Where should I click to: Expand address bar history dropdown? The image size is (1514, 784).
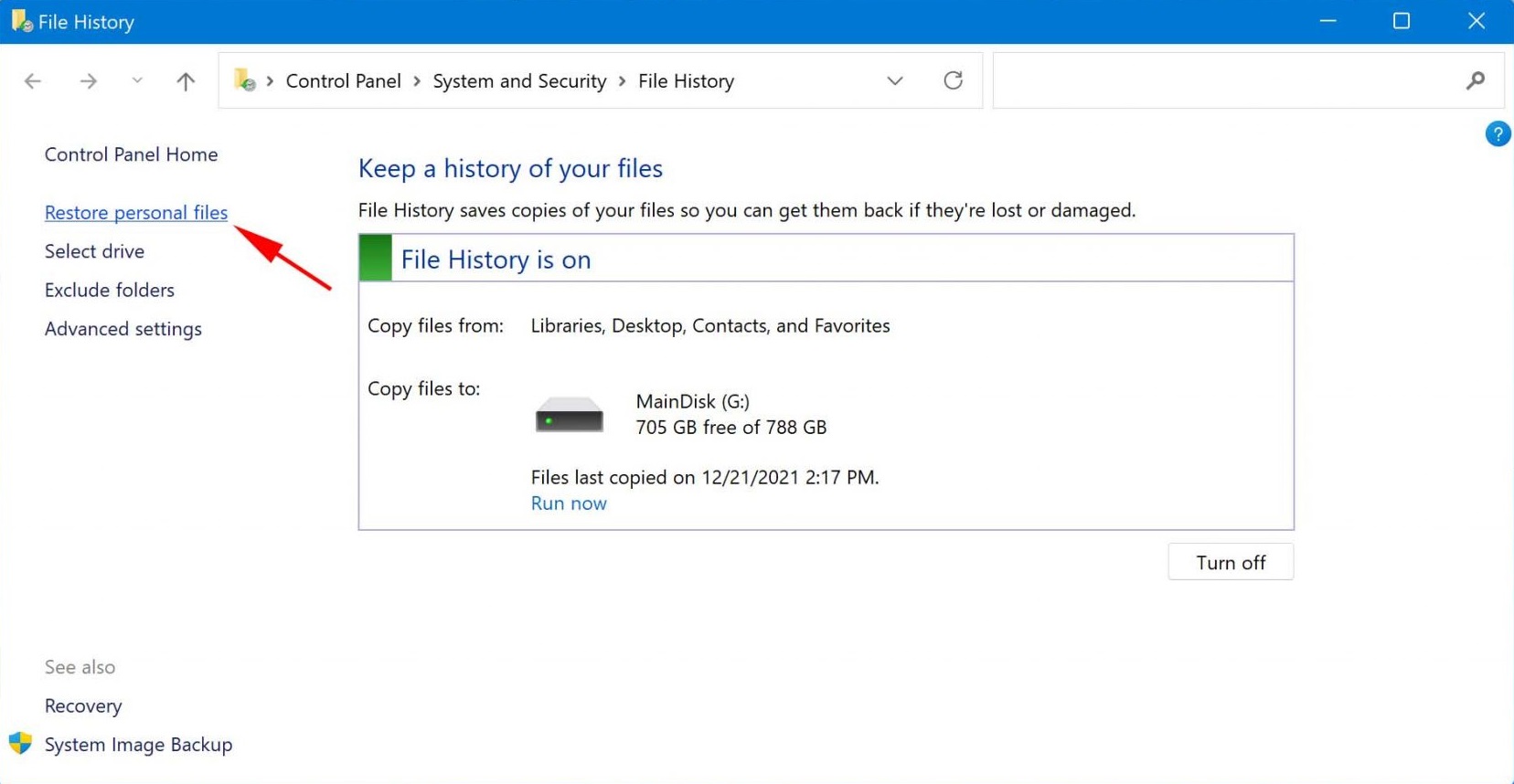pos(894,80)
